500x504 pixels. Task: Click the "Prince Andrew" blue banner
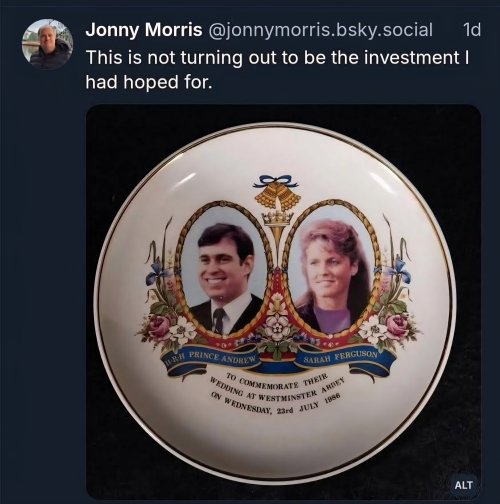point(213,359)
